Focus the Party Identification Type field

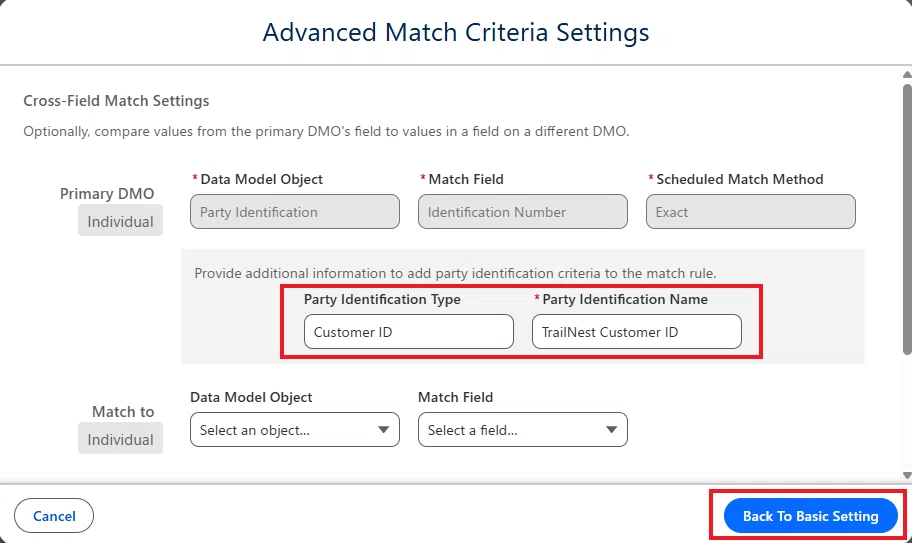[x=409, y=332]
